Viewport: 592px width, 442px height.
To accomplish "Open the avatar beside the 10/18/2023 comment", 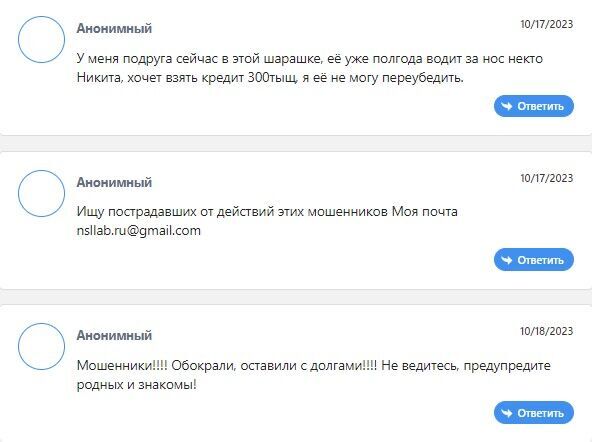I will [42, 346].
